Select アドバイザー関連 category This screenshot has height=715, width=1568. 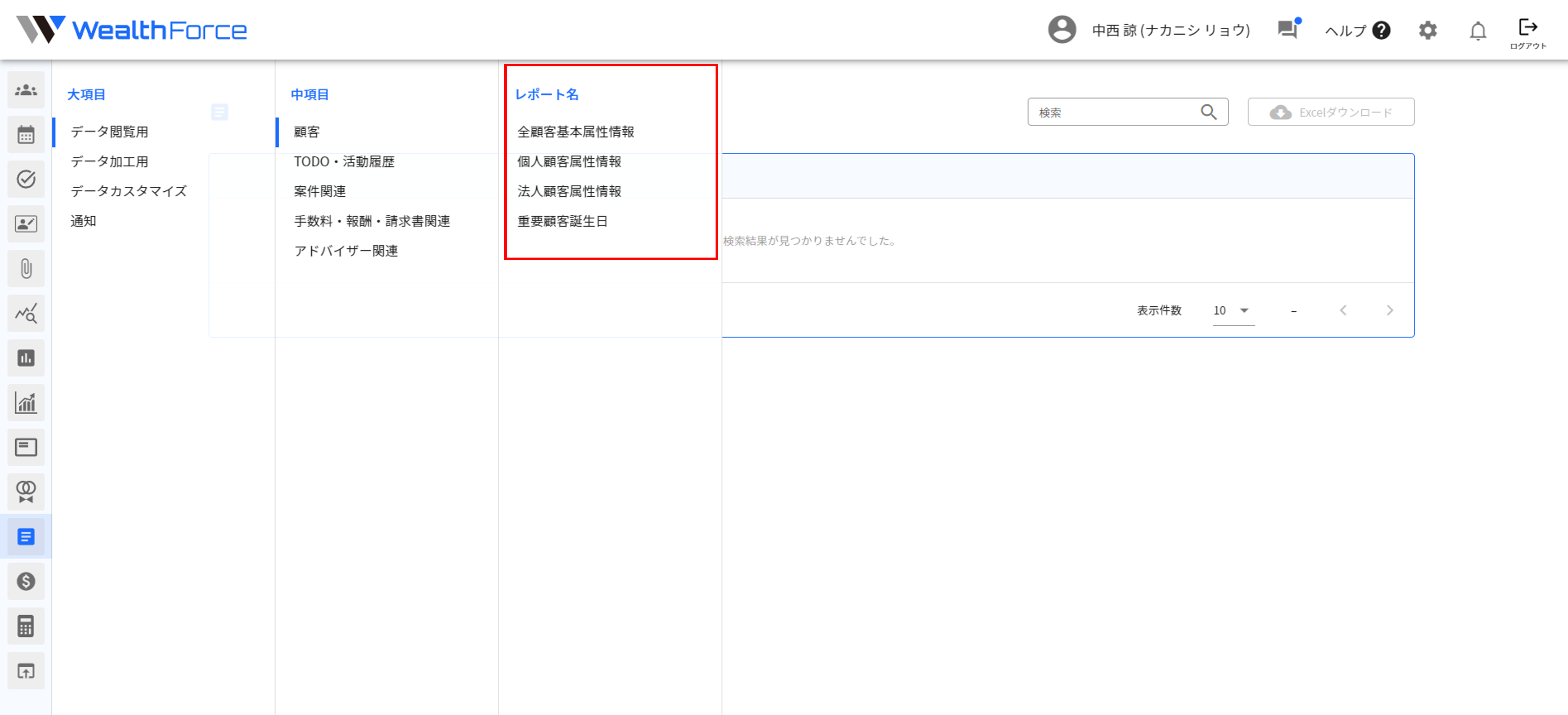coord(346,251)
